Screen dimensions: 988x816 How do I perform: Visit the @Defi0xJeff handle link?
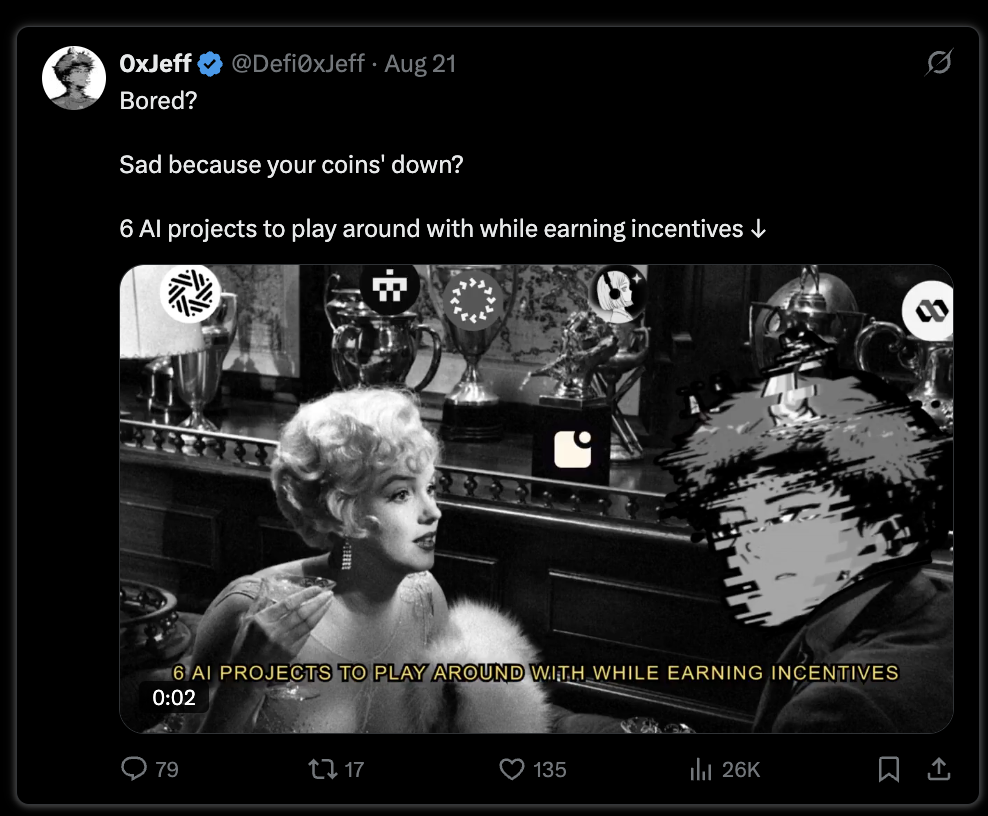(297, 64)
